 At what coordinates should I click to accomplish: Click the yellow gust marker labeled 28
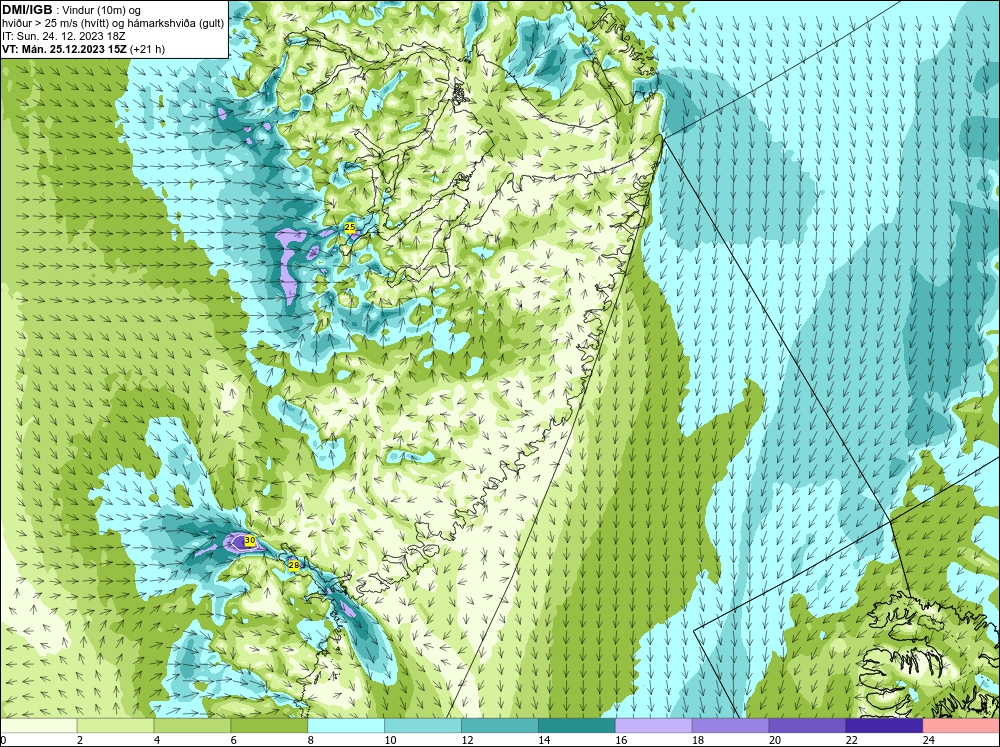tap(293, 565)
